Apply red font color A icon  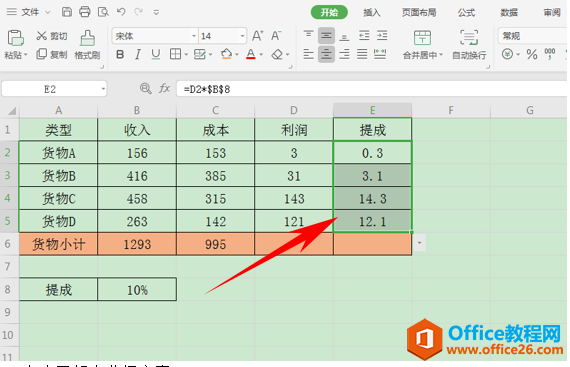(x=251, y=55)
